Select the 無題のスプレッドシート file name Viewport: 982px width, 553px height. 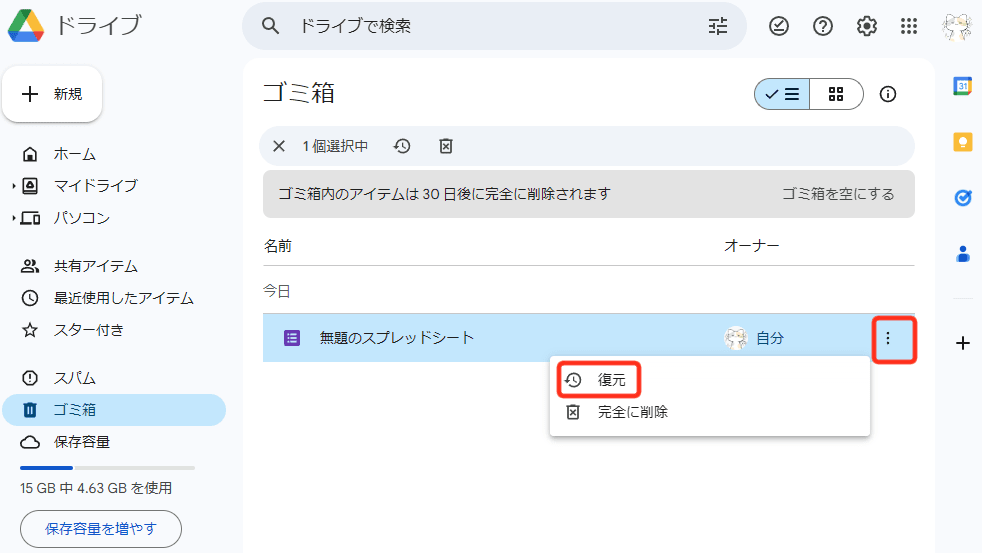pos(396,338)
